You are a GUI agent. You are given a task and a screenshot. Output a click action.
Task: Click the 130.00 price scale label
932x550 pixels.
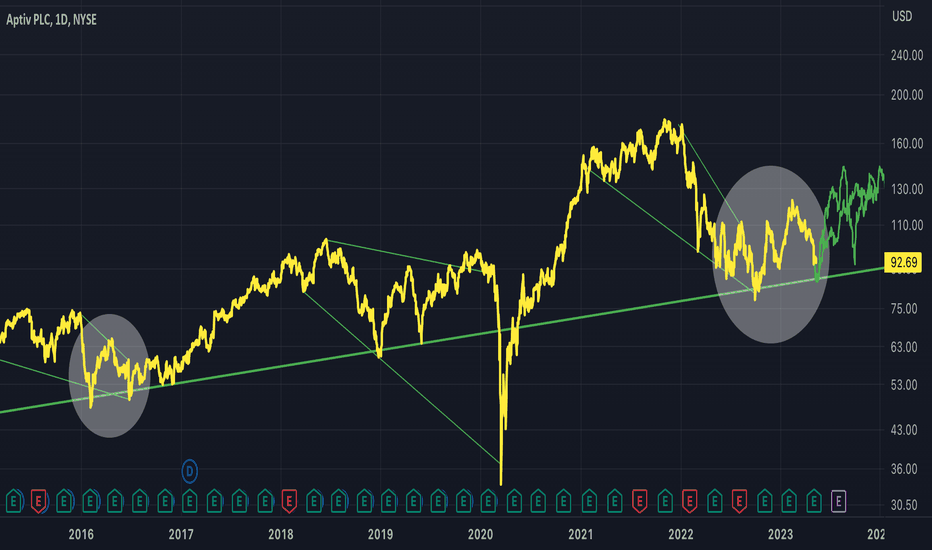pyautogui.click(x=906, y=189)
